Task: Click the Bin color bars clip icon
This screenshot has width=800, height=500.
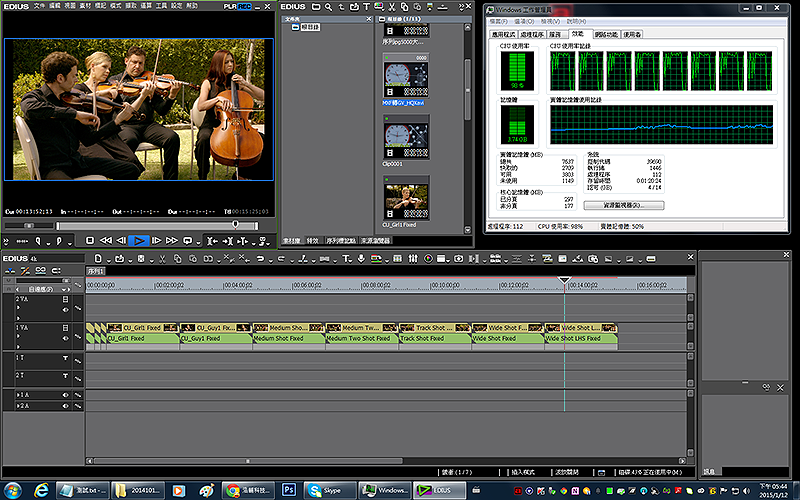Action: coord(379,7)
